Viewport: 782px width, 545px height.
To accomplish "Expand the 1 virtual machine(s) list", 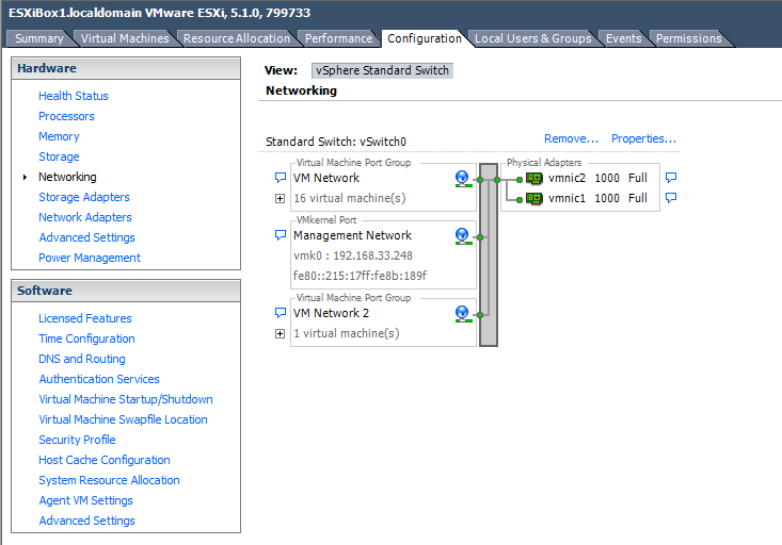I will [x=280, y=333].
